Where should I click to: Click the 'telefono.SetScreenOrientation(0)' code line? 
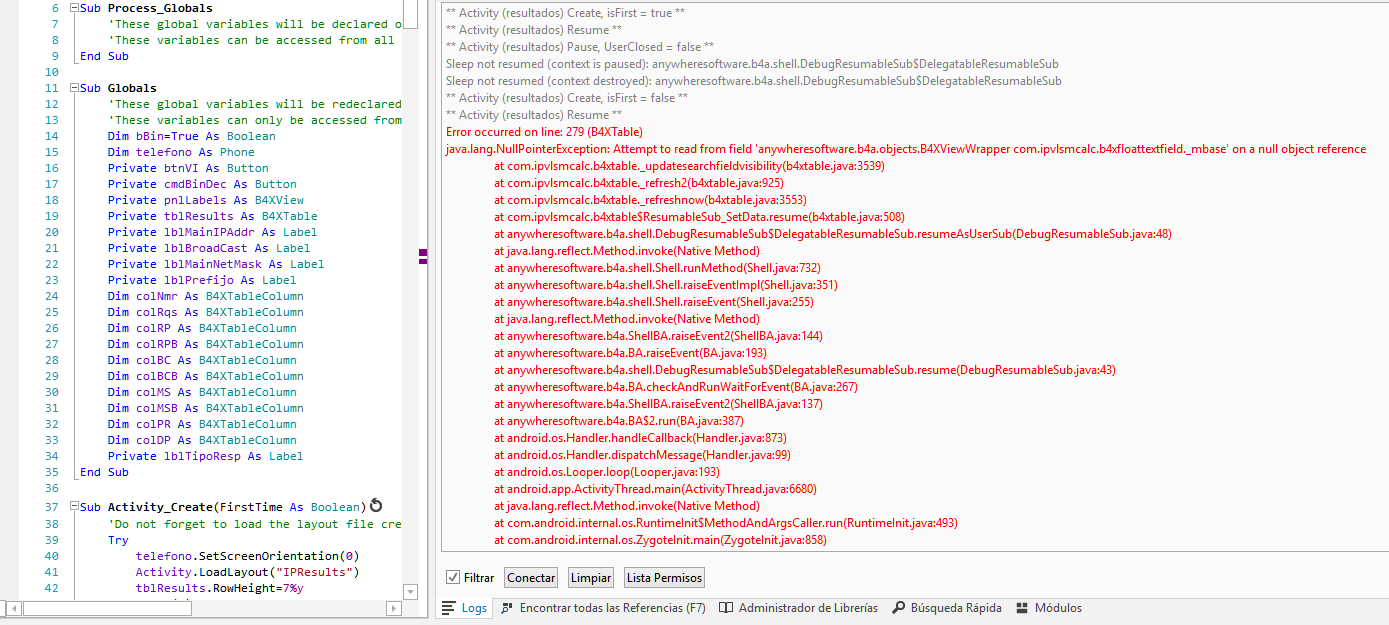[x=248, y=556]
